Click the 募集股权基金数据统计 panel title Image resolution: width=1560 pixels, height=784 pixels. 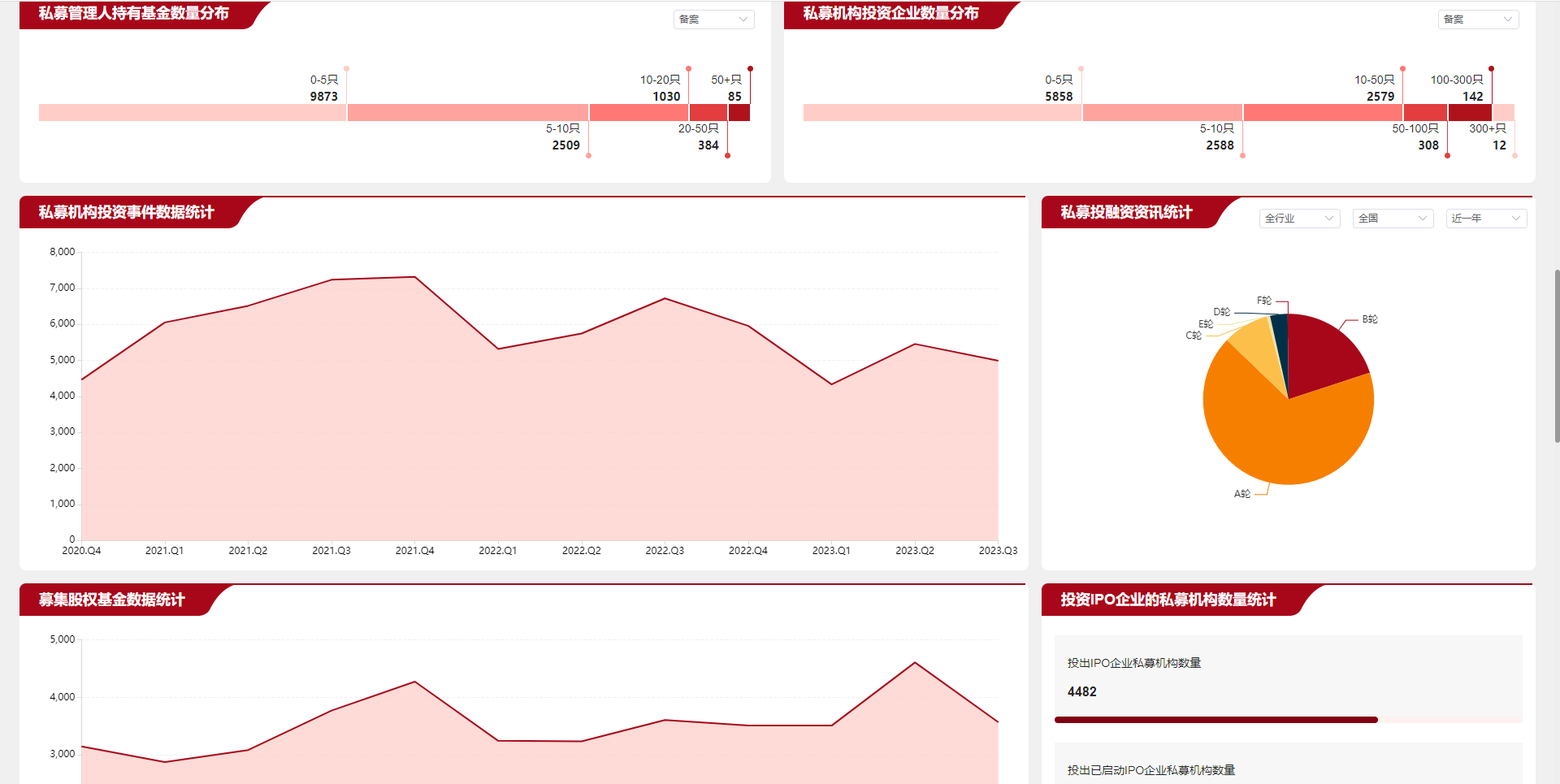pyautogui.click(x=111, y=600)
